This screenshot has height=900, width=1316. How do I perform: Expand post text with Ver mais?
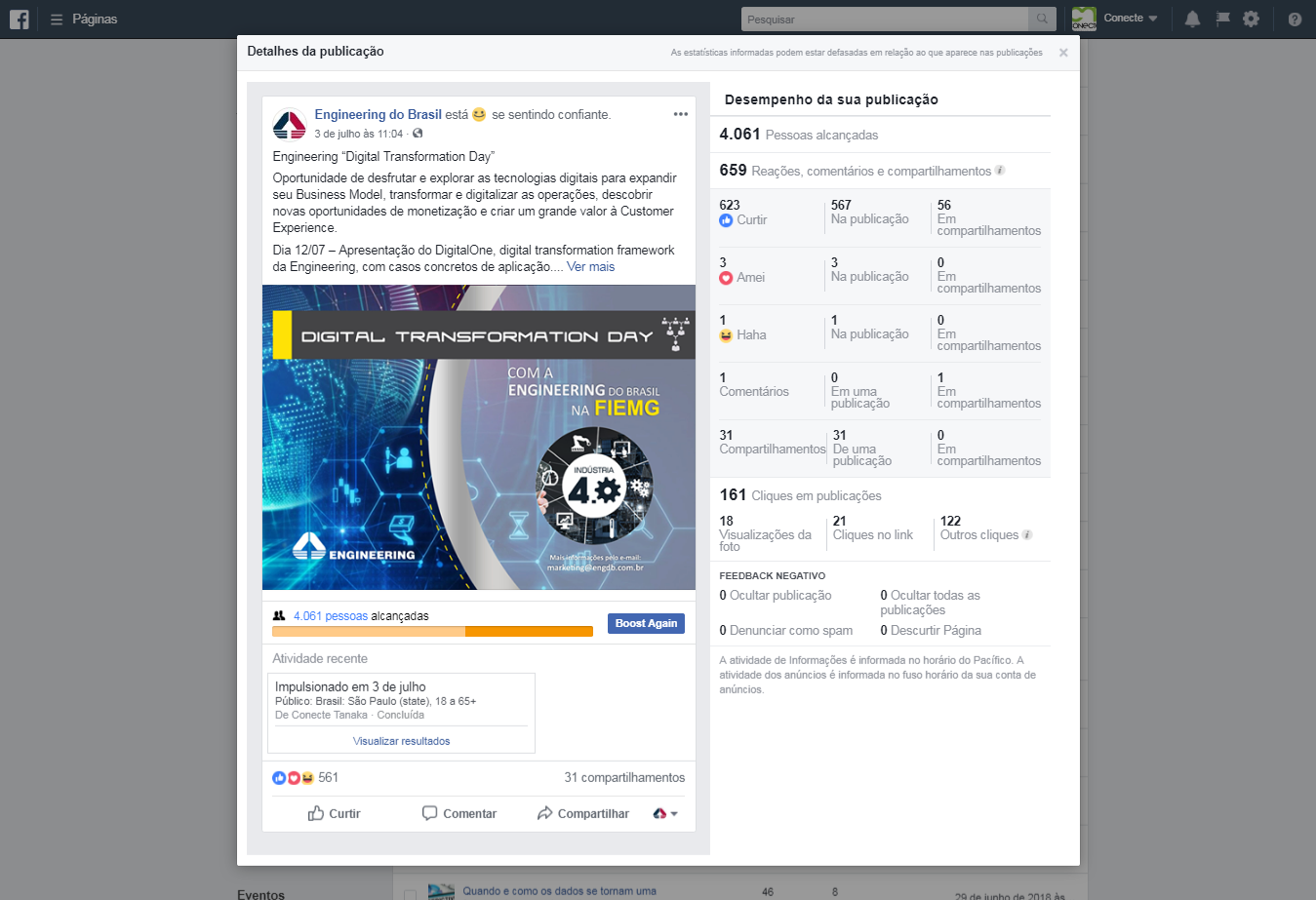tap(590, 266)
